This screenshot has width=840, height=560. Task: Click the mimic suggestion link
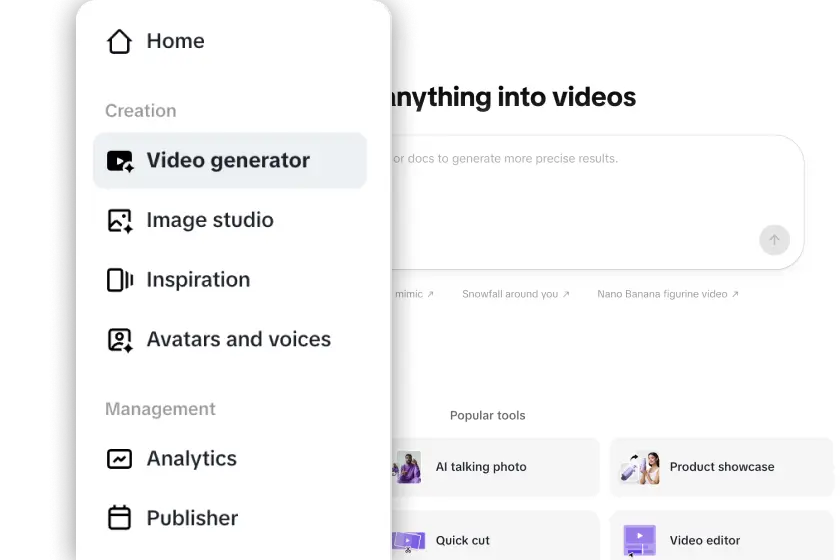click(414, 294)
